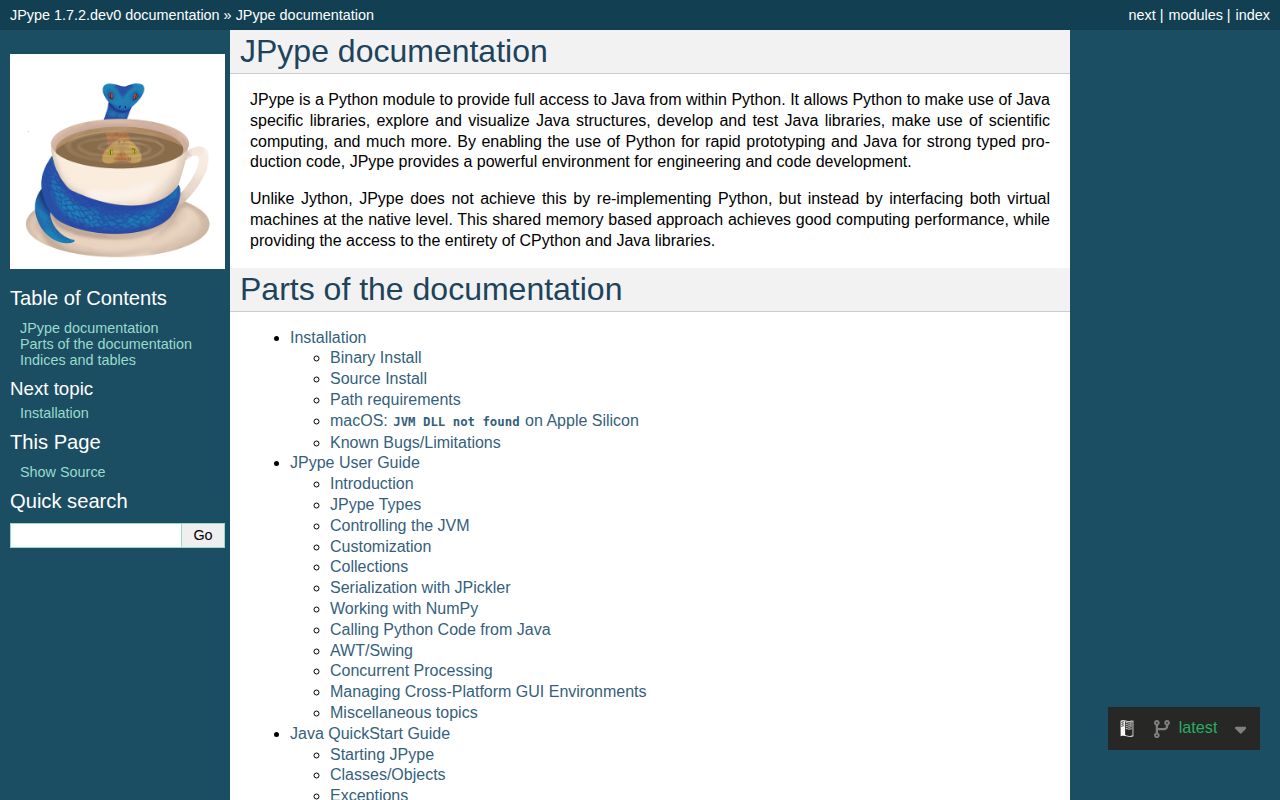
Task: Open JPype Types section
Action: pyautogui.click(x=375, y=505)
